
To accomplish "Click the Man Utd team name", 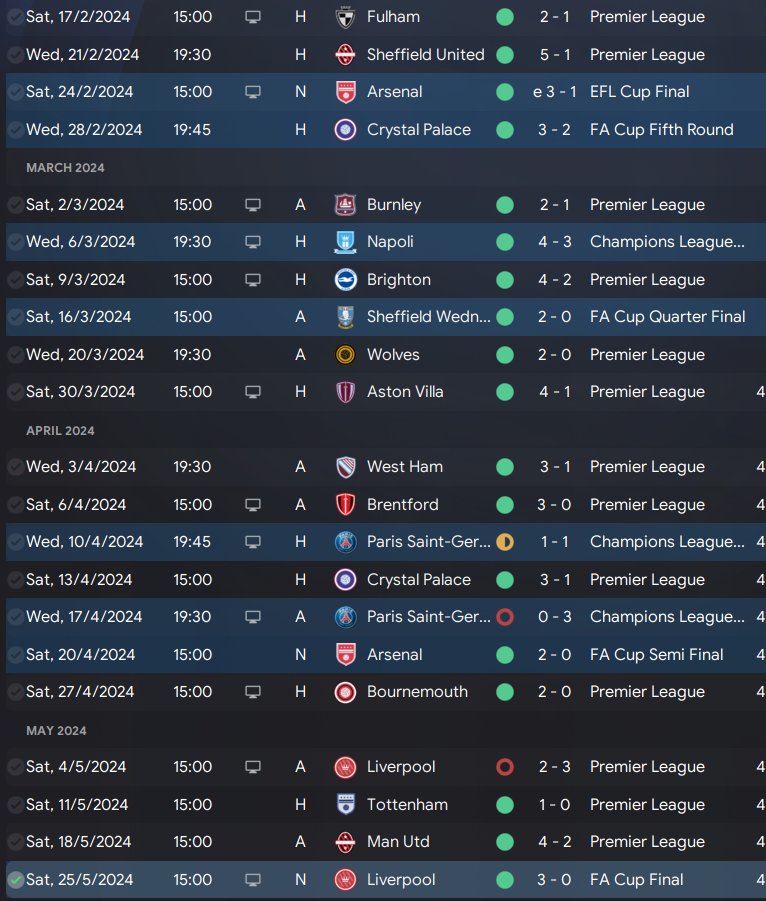I will tap(398, 842).
